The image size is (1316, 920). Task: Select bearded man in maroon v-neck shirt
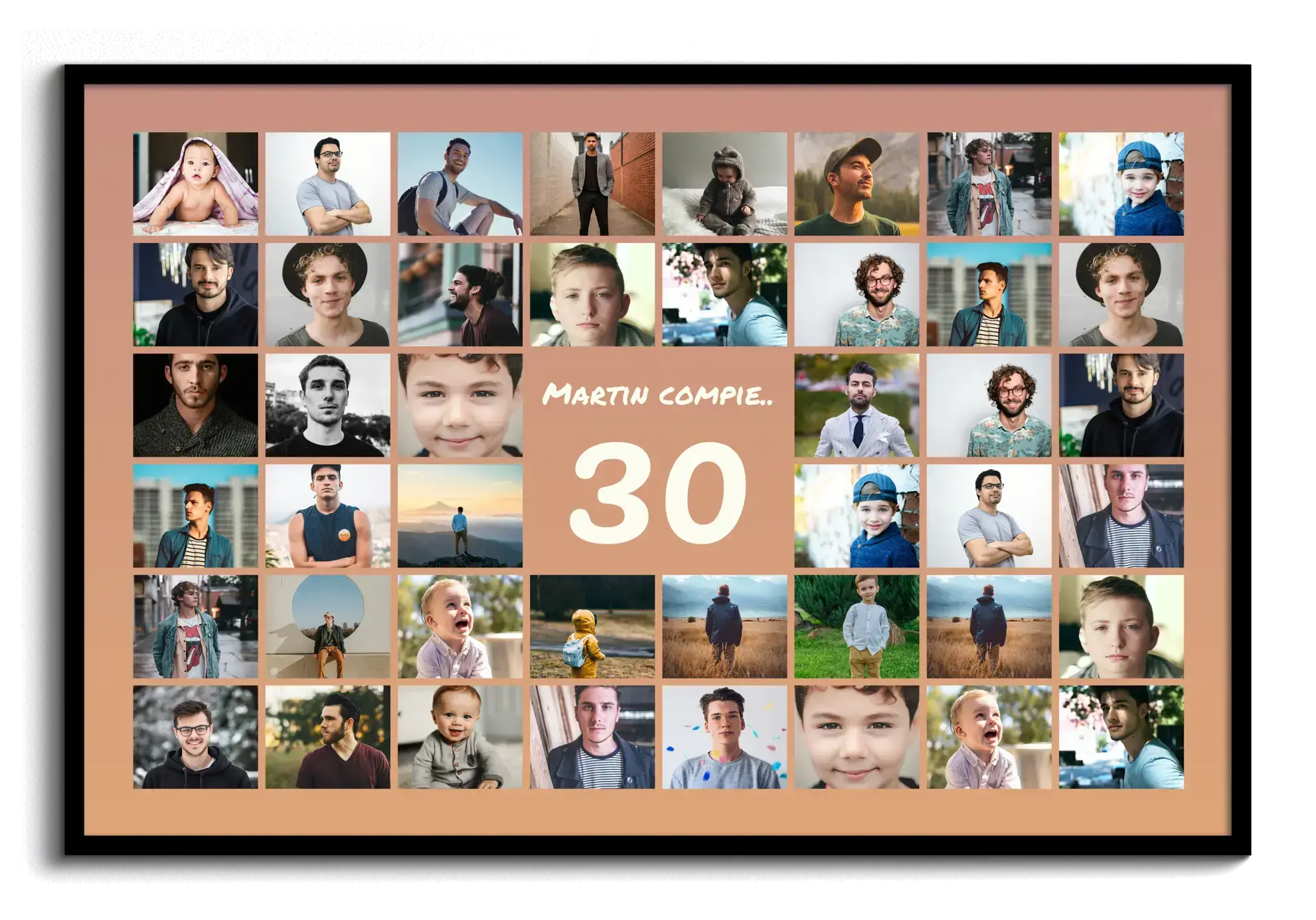pyautogui.click(x=327, y=737)
